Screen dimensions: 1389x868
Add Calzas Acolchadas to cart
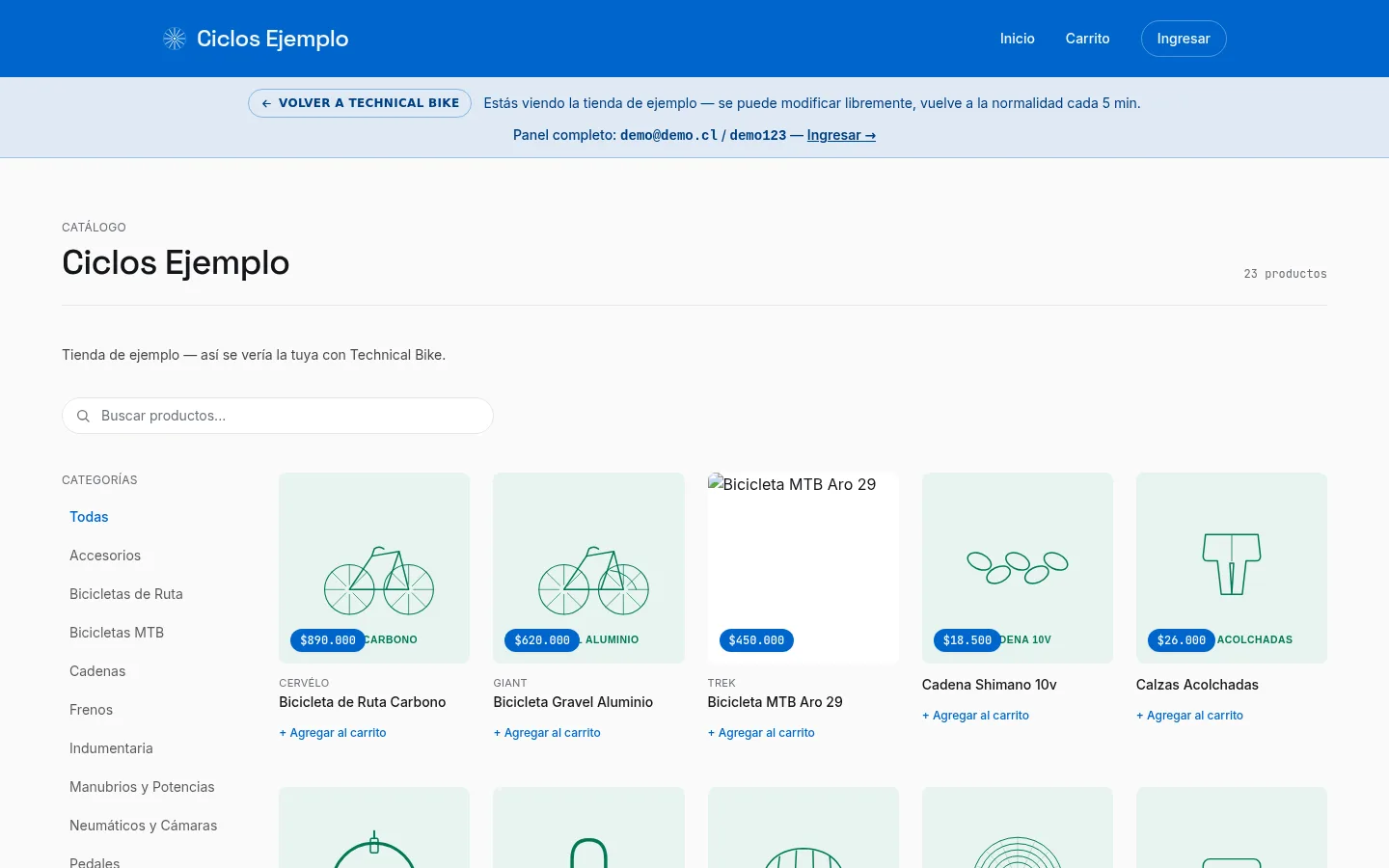point(1189,716)
